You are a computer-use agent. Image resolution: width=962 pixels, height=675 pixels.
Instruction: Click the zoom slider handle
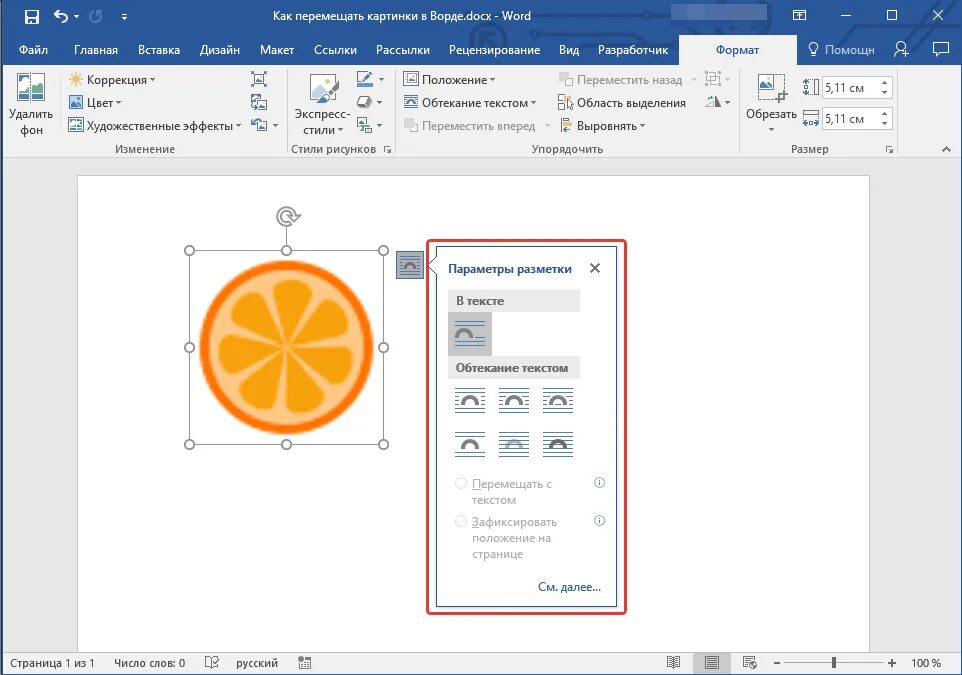(x=834, y=663)
